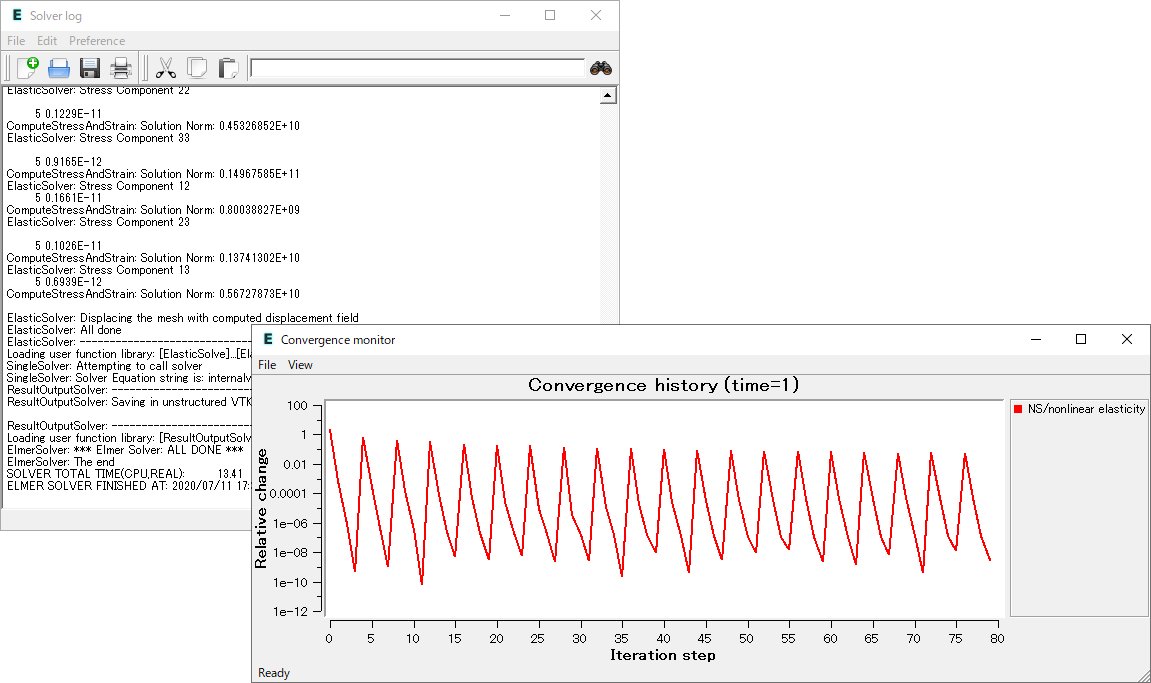The width and height of the screenshot is (1151, 683).
Task: Click 'ELMER SOLVER FINISHED AT' log line
Action: (128, 485)
